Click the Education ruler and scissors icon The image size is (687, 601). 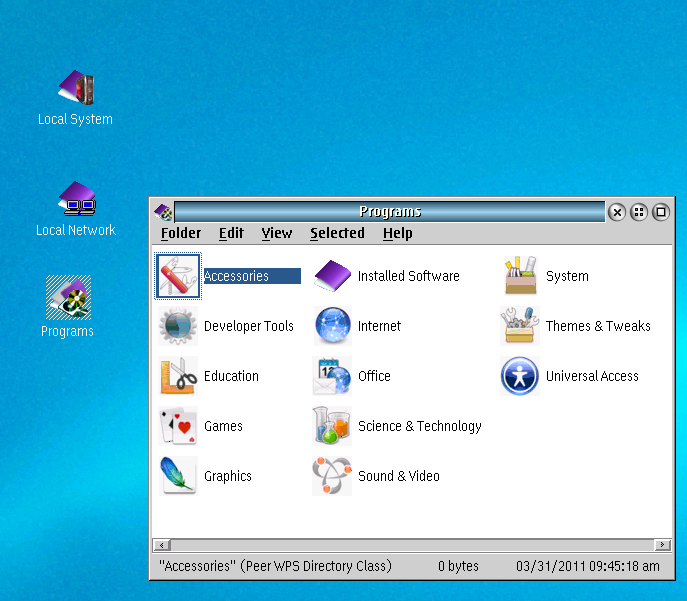pyautogui.click(x=178, y=376)
